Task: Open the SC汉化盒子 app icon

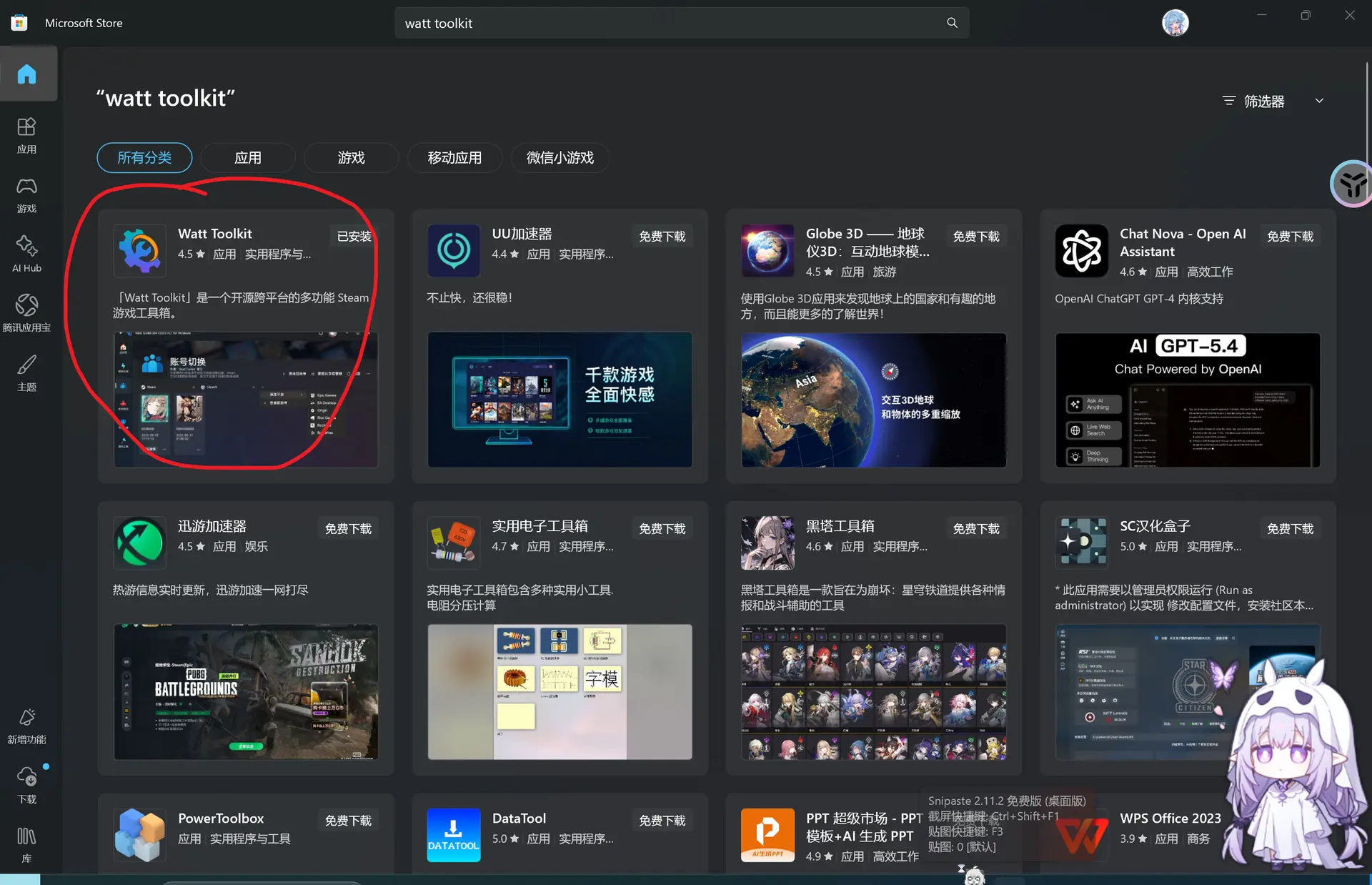Action: coord(1082,543)
